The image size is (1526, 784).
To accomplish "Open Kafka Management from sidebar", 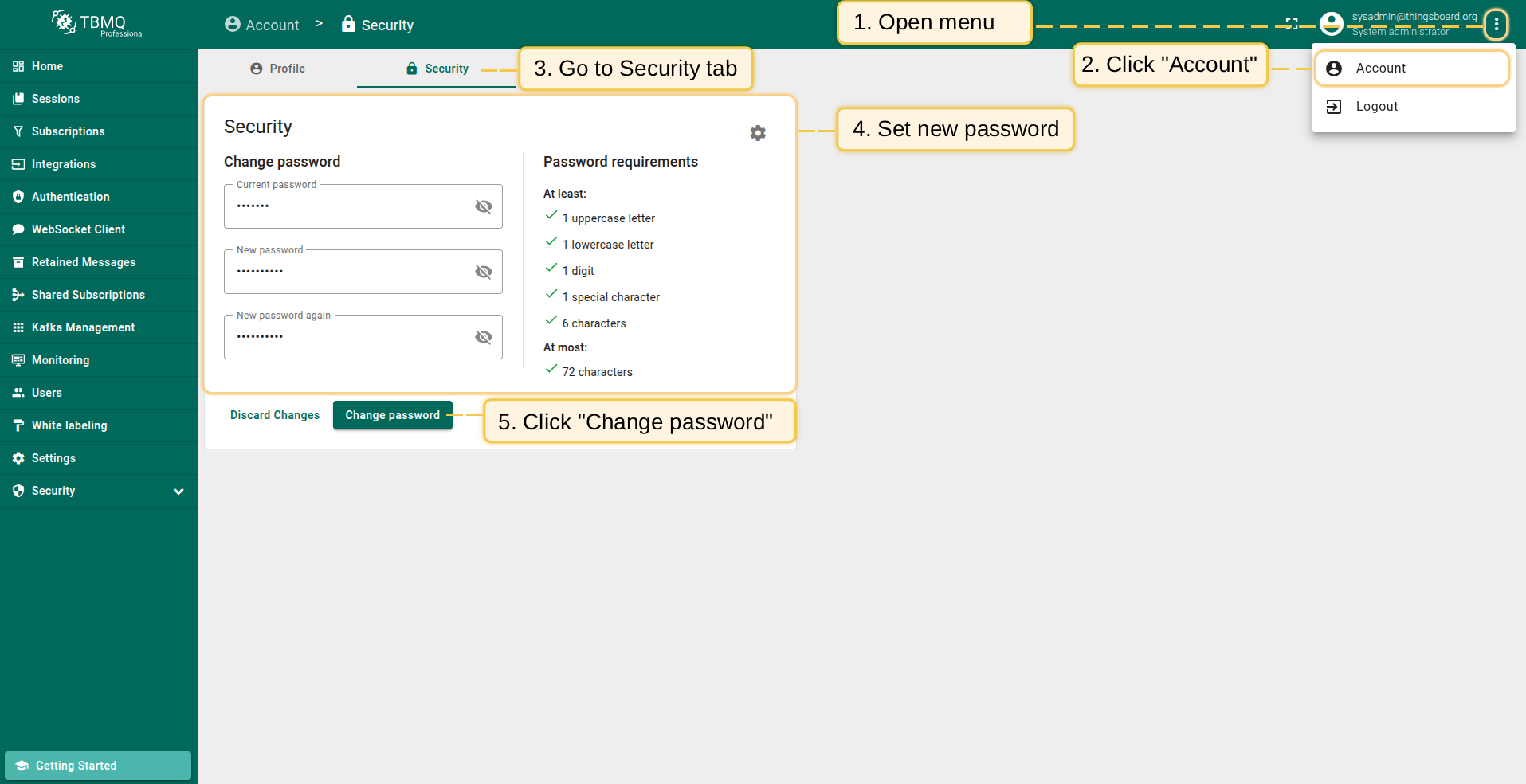I will [83, 327].
